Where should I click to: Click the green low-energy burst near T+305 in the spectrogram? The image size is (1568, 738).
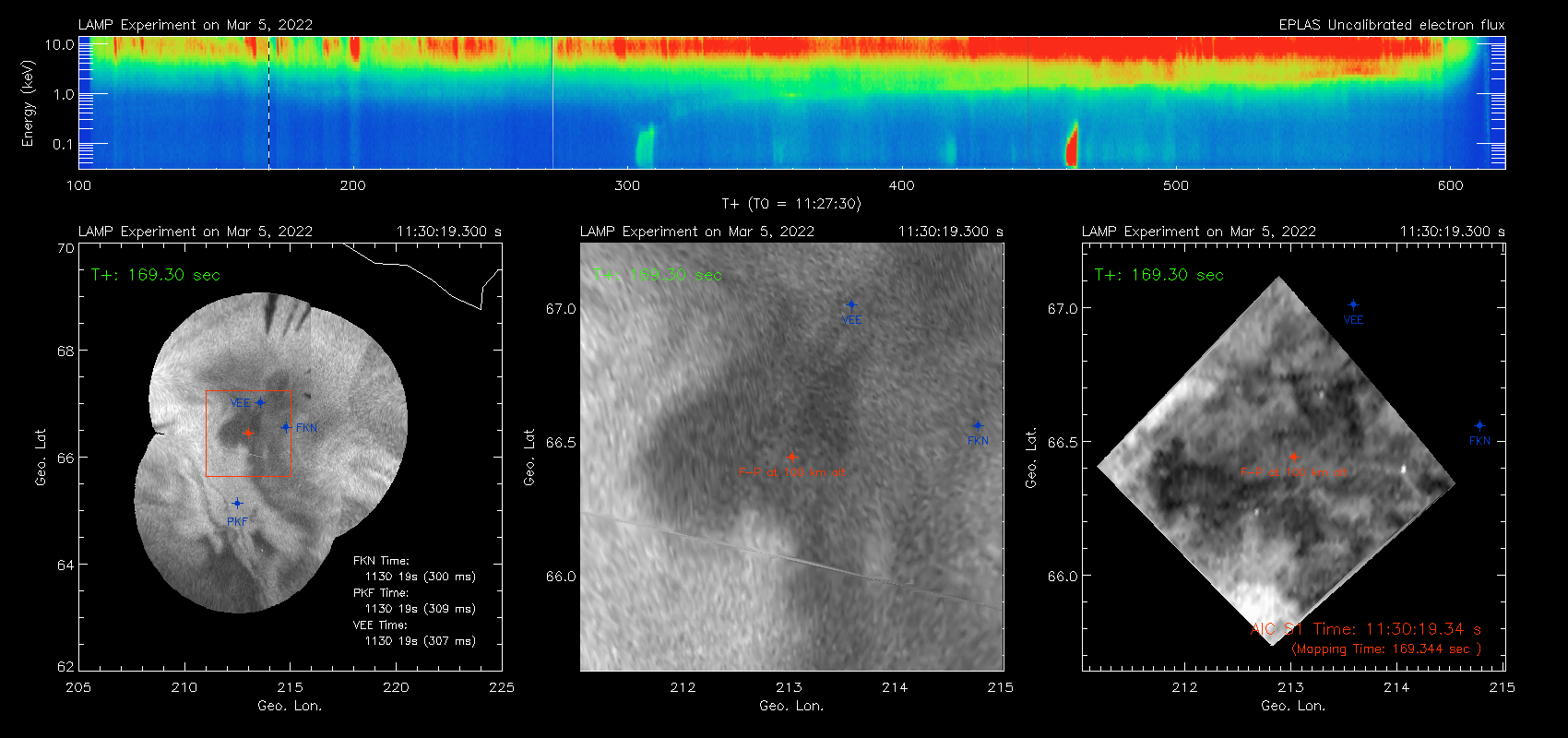pyautogui.click(x=645, y=146)
